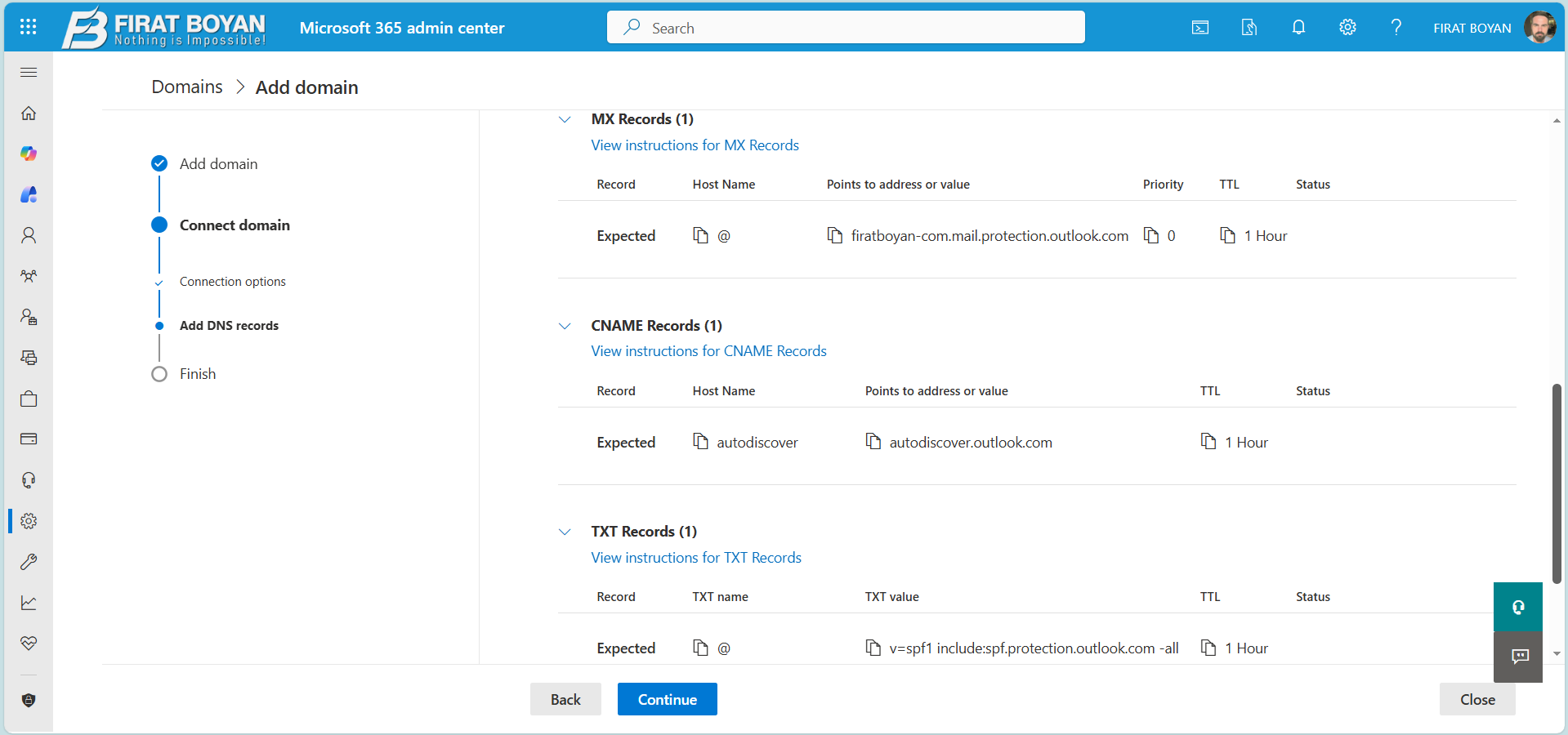The width and height of the screenshot is (1568, 735).
Task: Open Setup via the wrench icon
Action: 28,562
